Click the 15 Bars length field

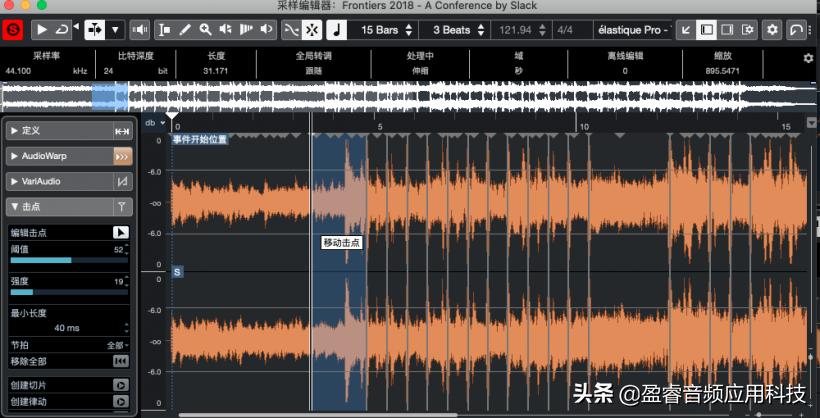(x=379, y=30)
